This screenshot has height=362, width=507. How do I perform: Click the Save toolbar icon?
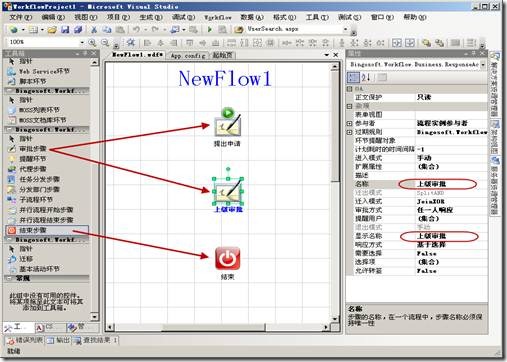pyautogui.click(x=65, y=30)
